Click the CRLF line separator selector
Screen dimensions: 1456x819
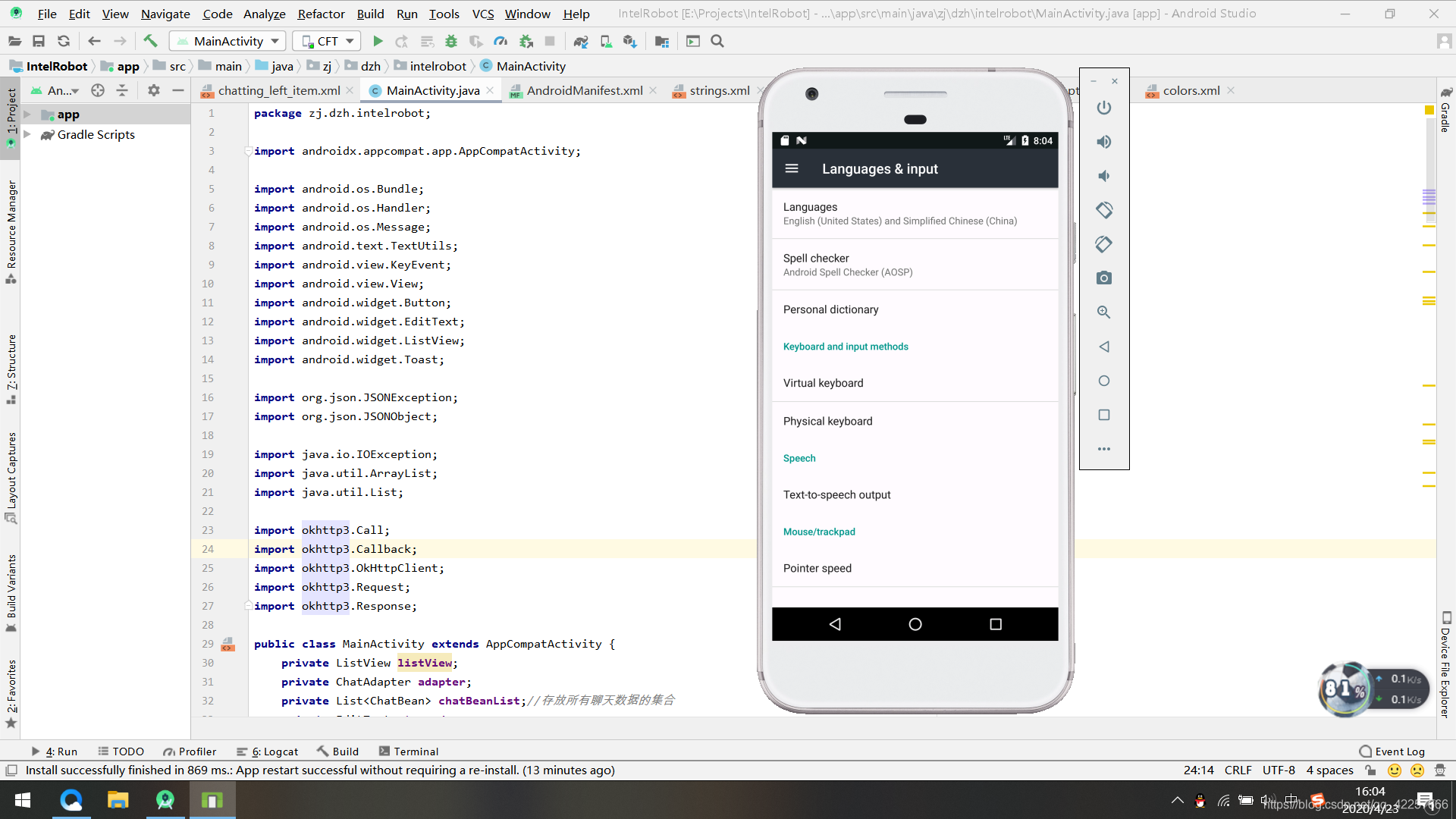click(1238, 770)
